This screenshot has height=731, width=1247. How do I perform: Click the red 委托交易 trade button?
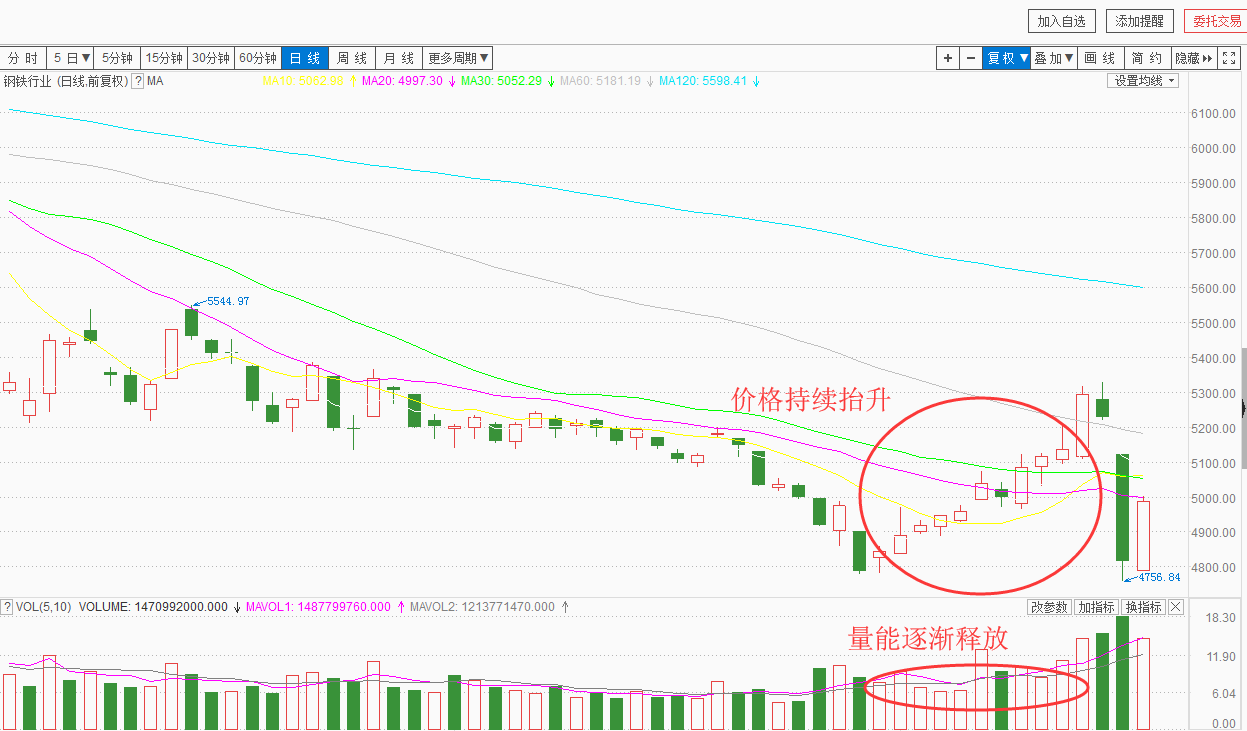[1214, 21]
